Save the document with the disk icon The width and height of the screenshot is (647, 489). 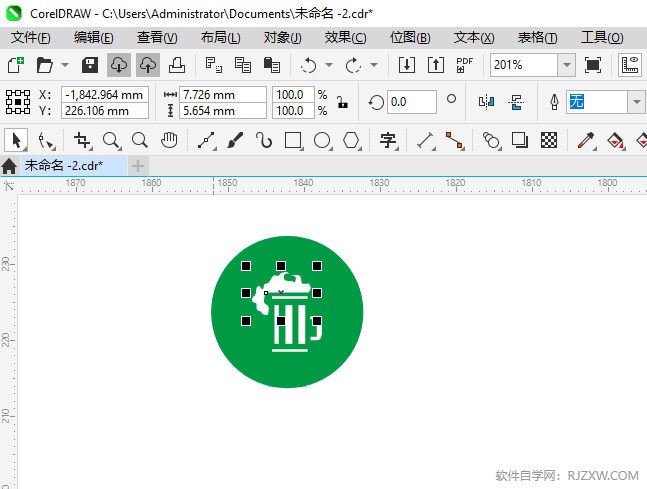[90, 65]
